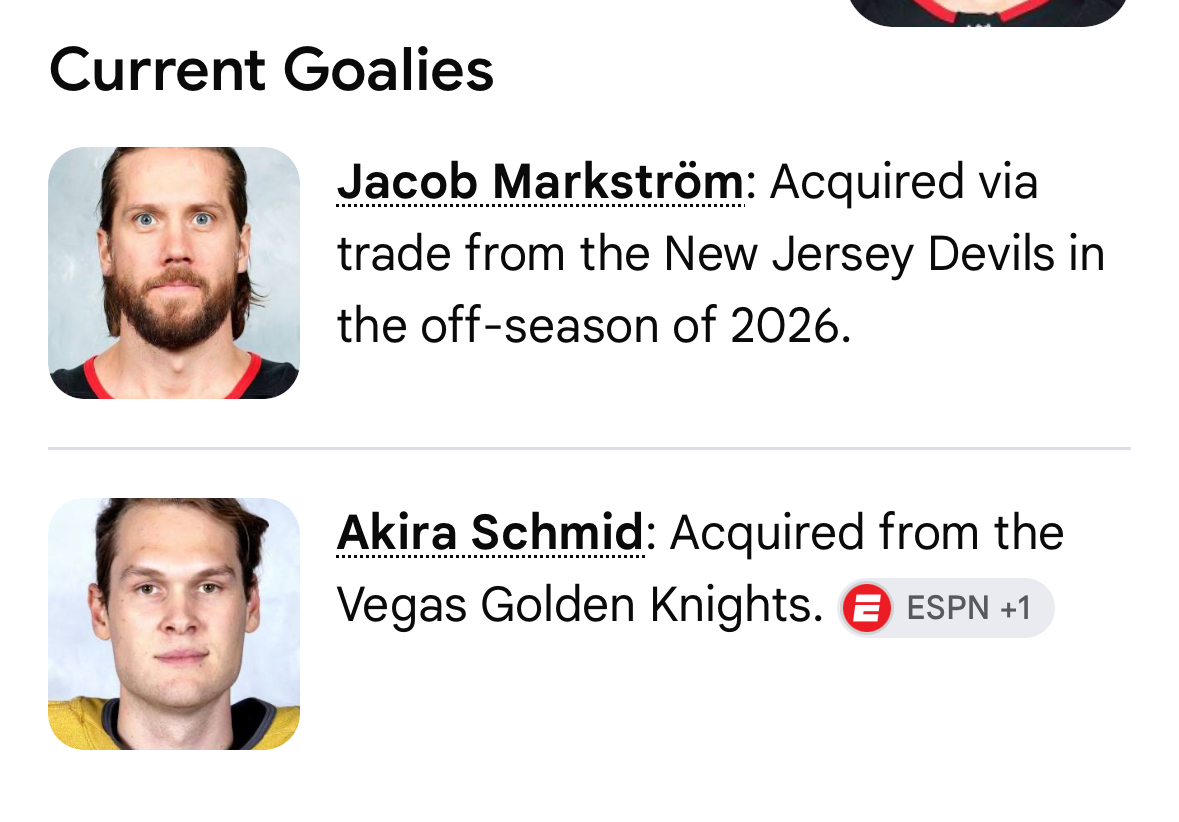The image size is (1179, 822).
Task: Click the "+1" count in the source chip
Action: click(1016, 608)
